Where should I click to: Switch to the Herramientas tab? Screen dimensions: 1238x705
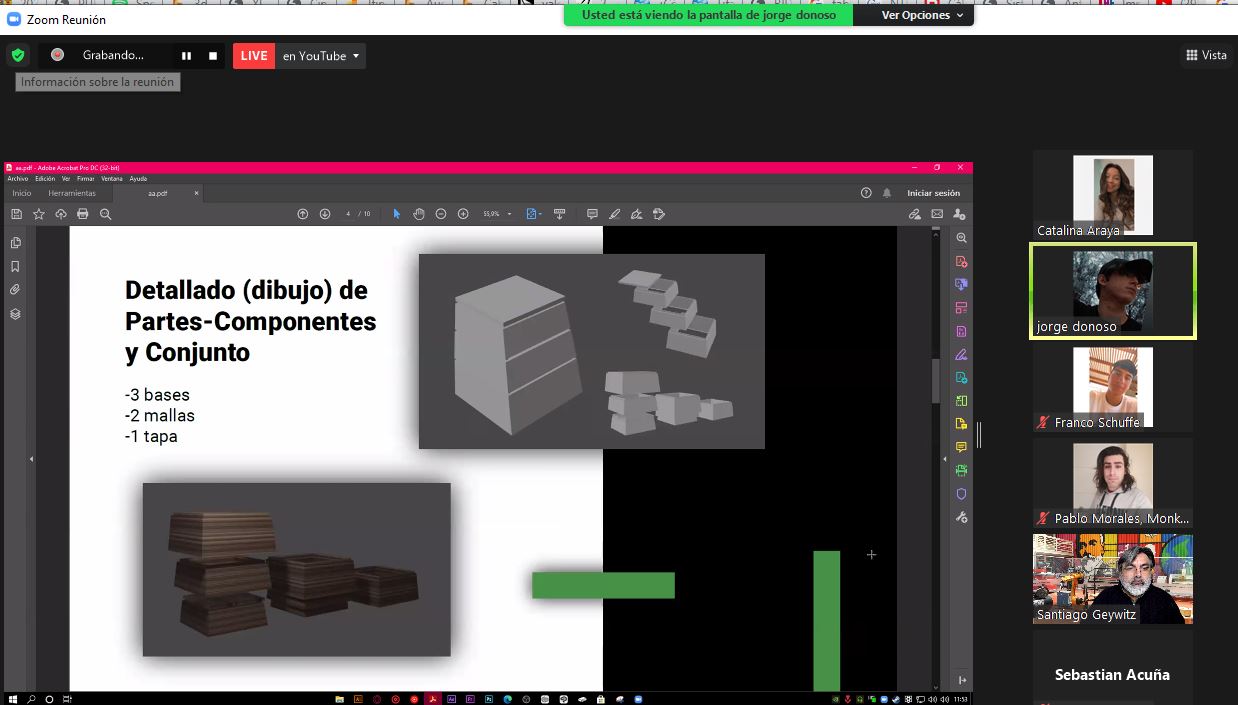pyautogui.click(x=72, y=193)
